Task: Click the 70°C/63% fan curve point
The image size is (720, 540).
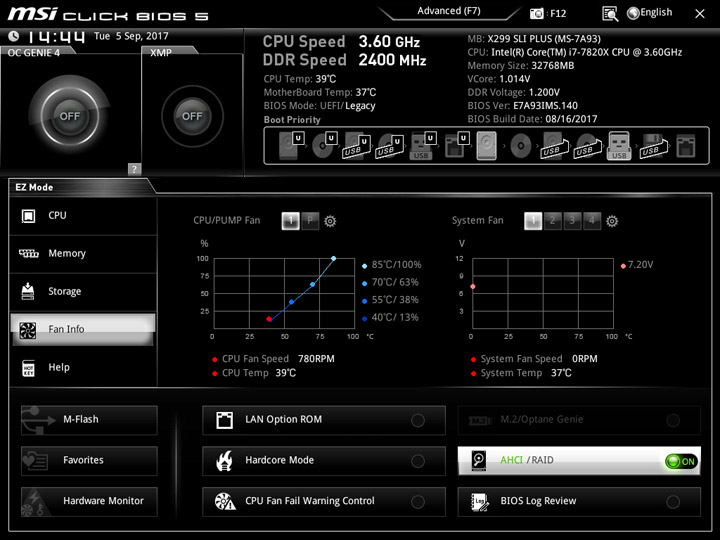Action: pyautogui.click(x=313, y=285)
